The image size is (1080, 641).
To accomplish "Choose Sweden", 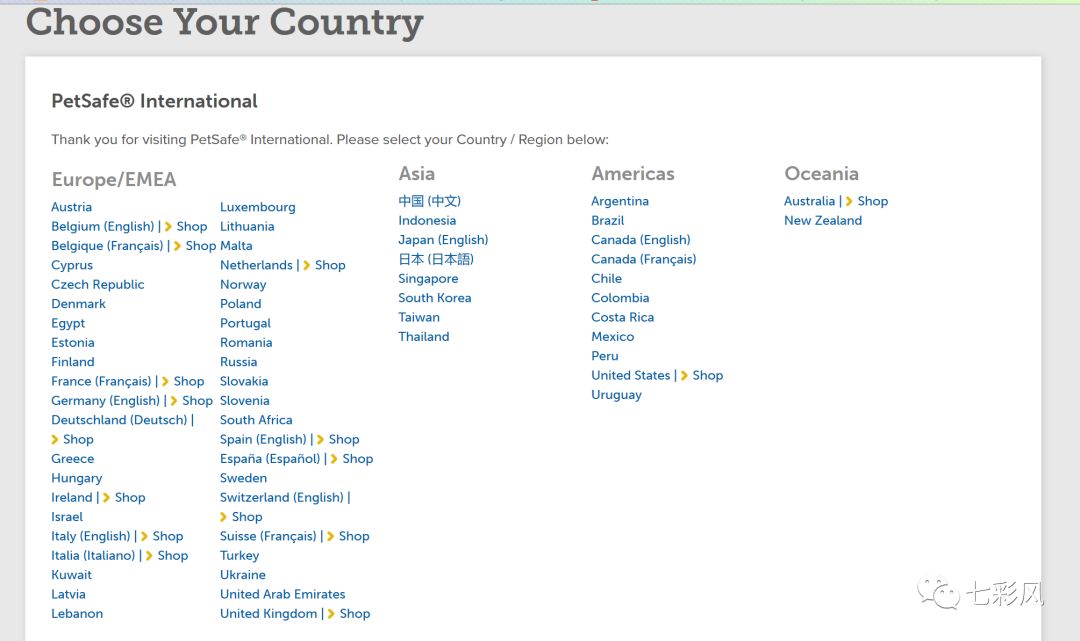I will tap(243, 478).
